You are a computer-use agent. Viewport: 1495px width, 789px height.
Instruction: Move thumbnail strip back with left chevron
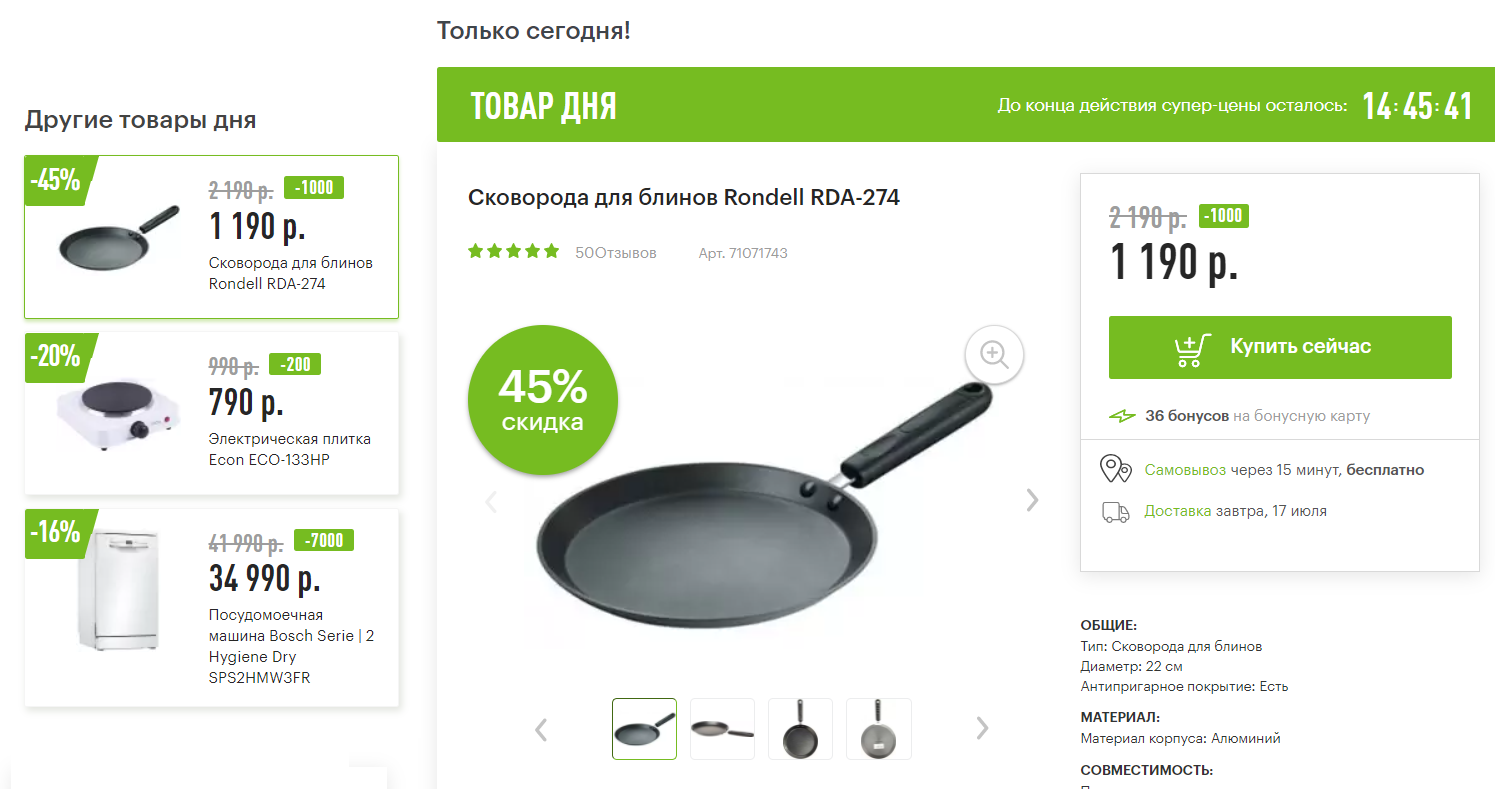tap(541, 729)
